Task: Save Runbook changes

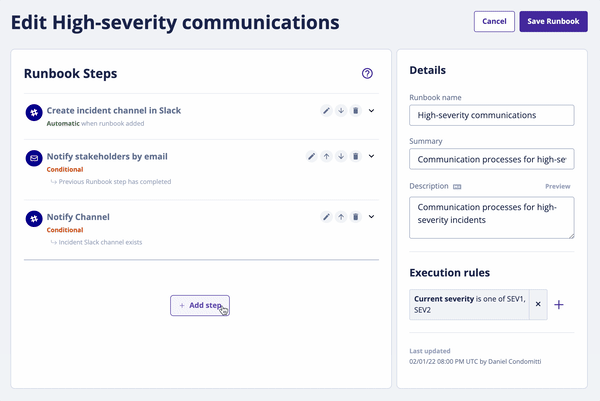Action: pos(553,21)
